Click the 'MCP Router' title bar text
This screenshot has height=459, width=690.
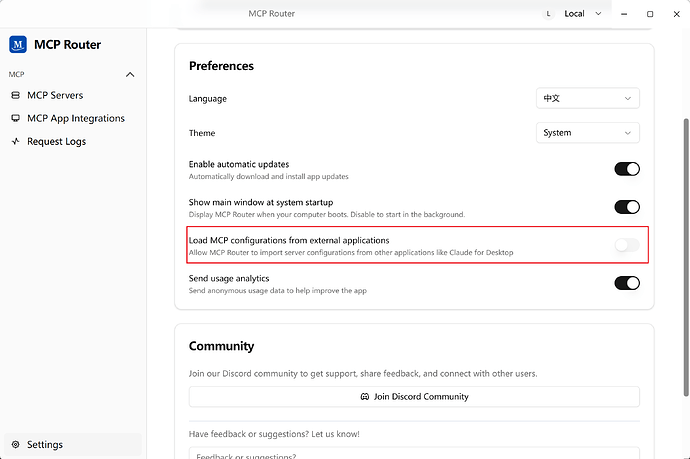coord(272,14)
